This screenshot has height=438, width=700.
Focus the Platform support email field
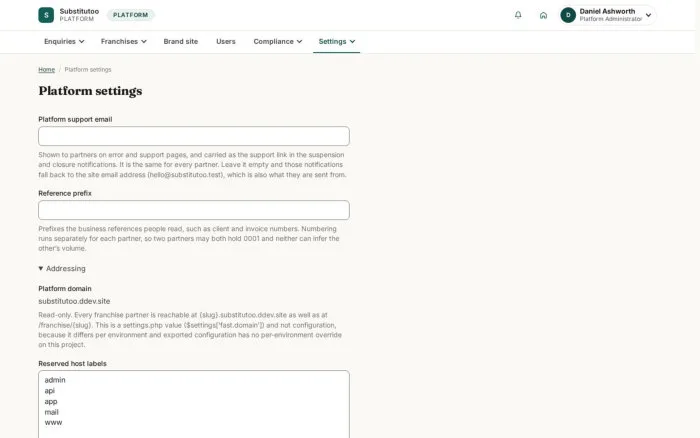click(194, 136)
